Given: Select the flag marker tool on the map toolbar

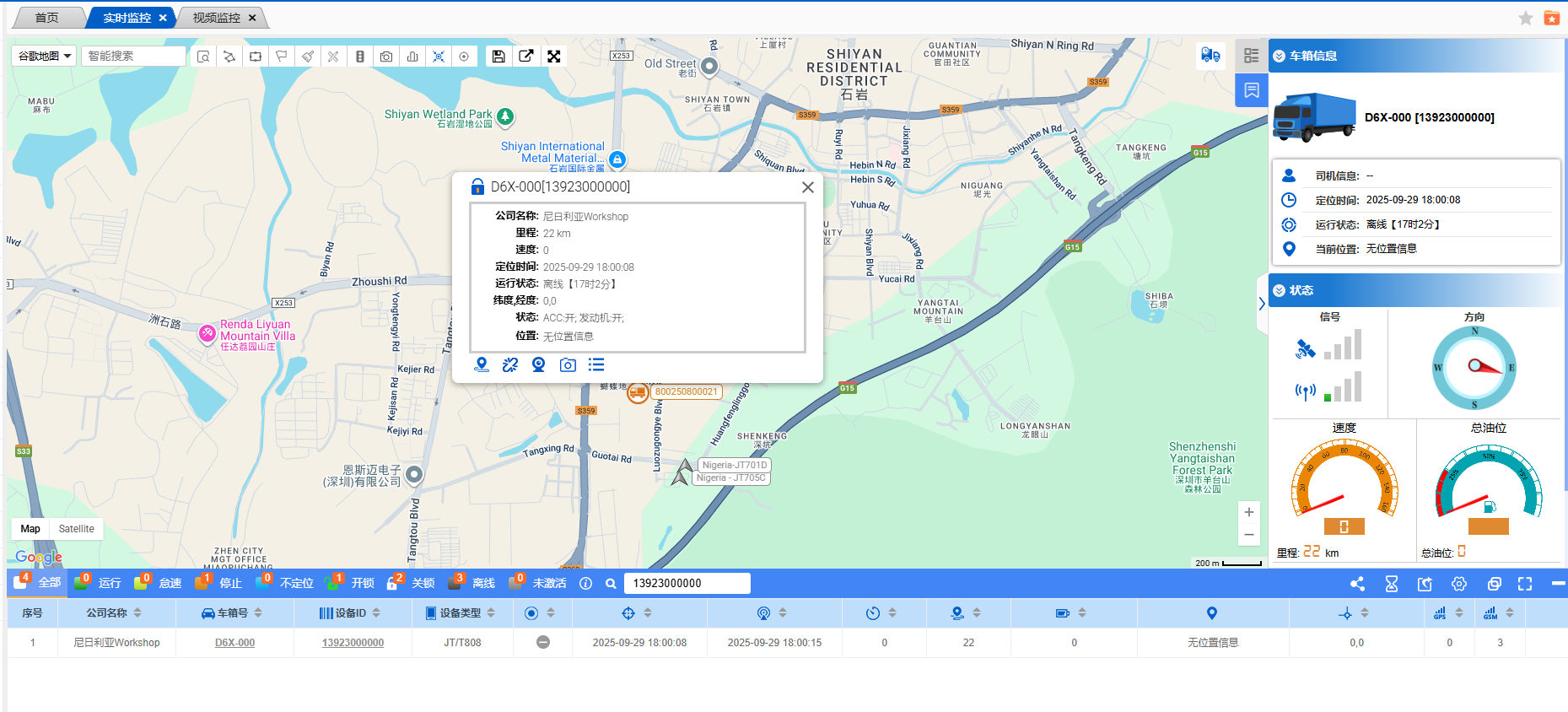Looking at the screenshot, I should tap(282, 57).
